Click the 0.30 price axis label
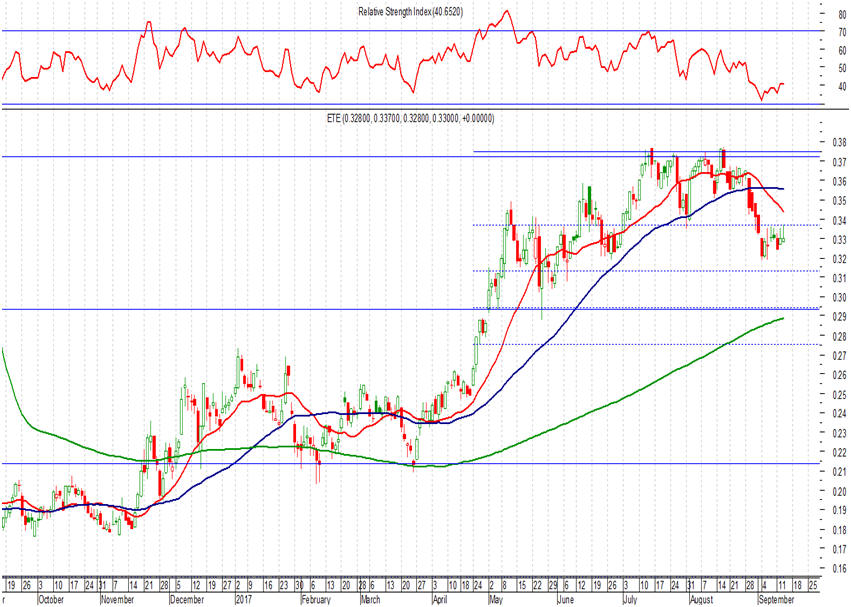The image size is (851, 607). point(840,297)
